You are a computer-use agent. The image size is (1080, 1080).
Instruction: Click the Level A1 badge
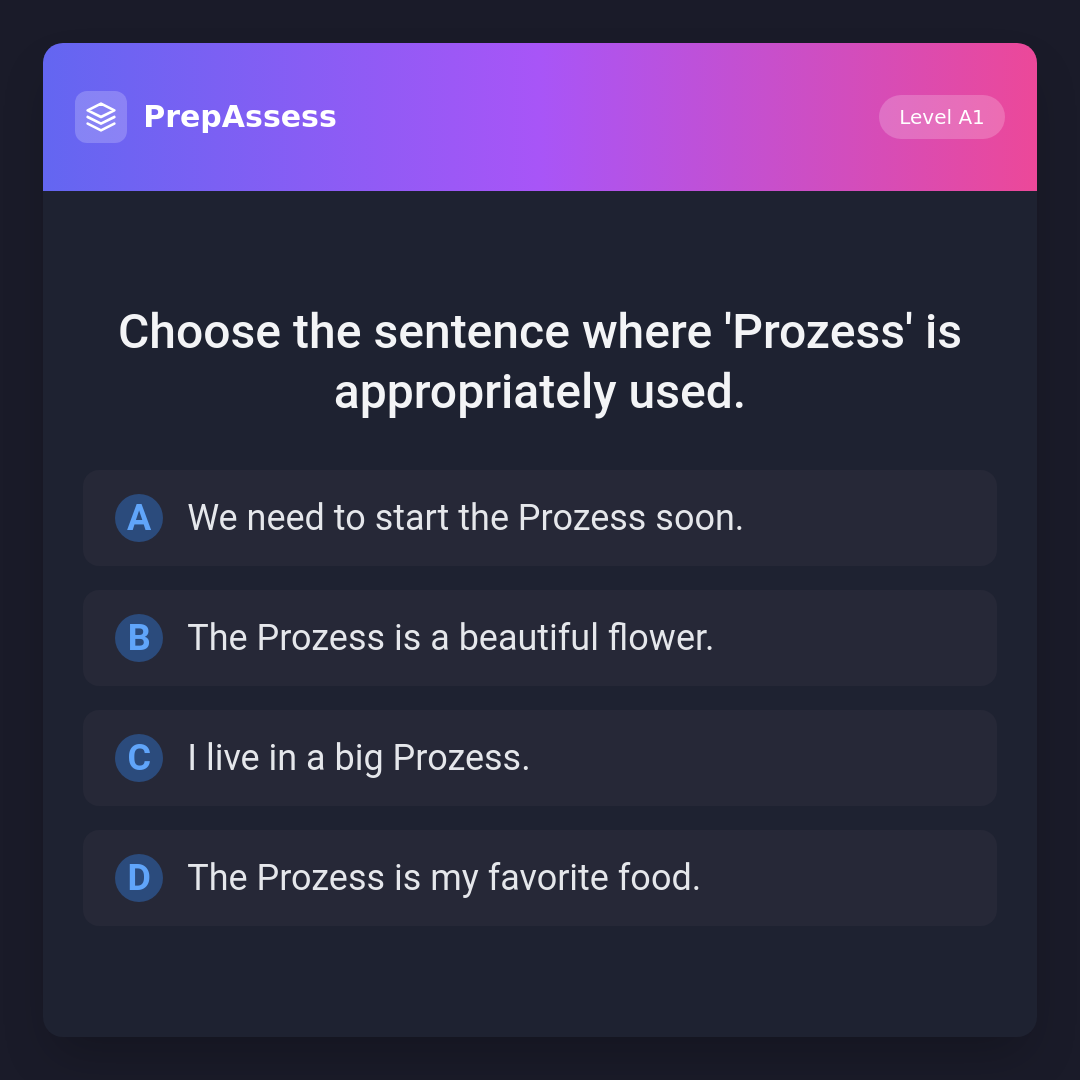click(941, 117)
